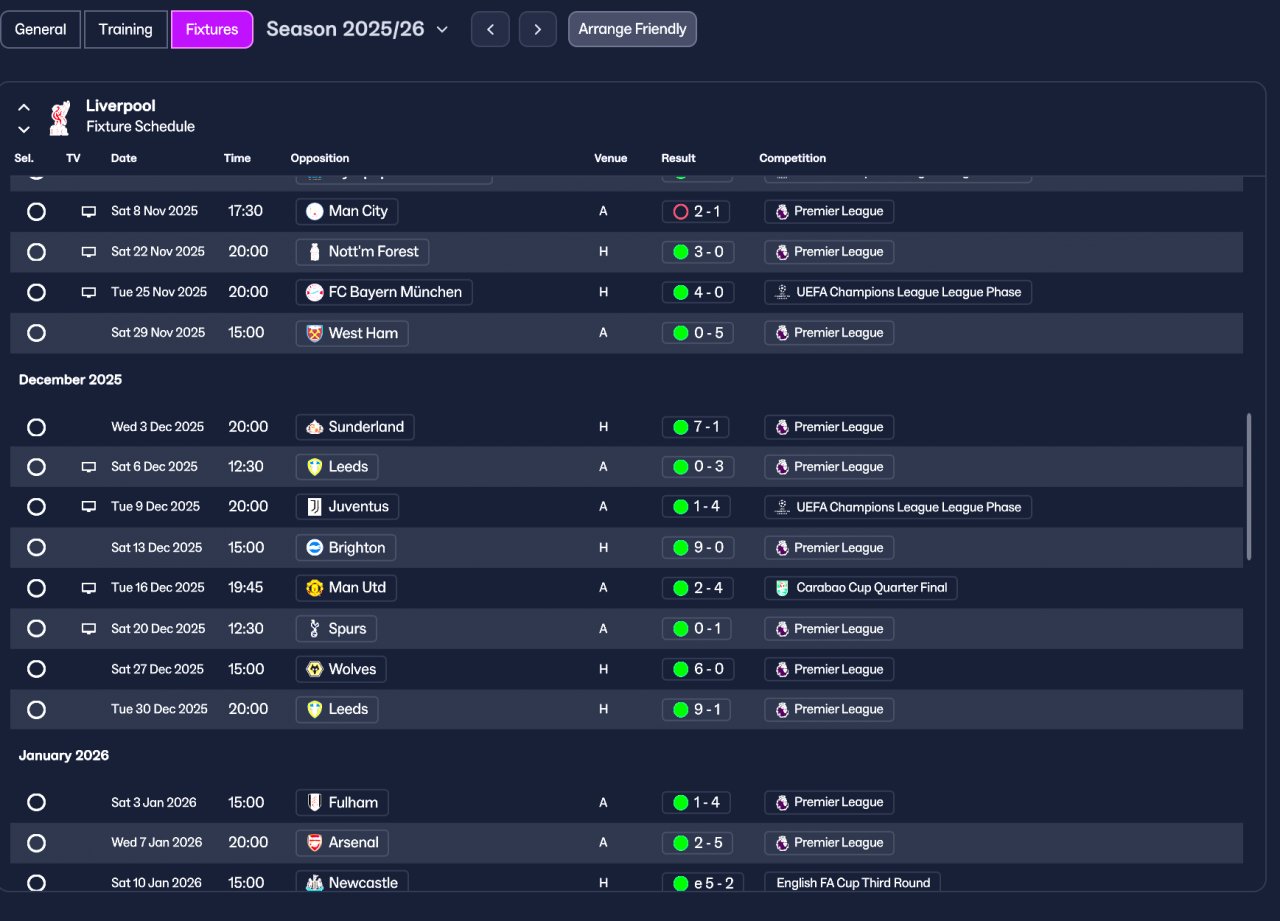Click the down chevron beside Liverpool crest
This screenshot has height=921, width=1280.
(x=24, y=129)
